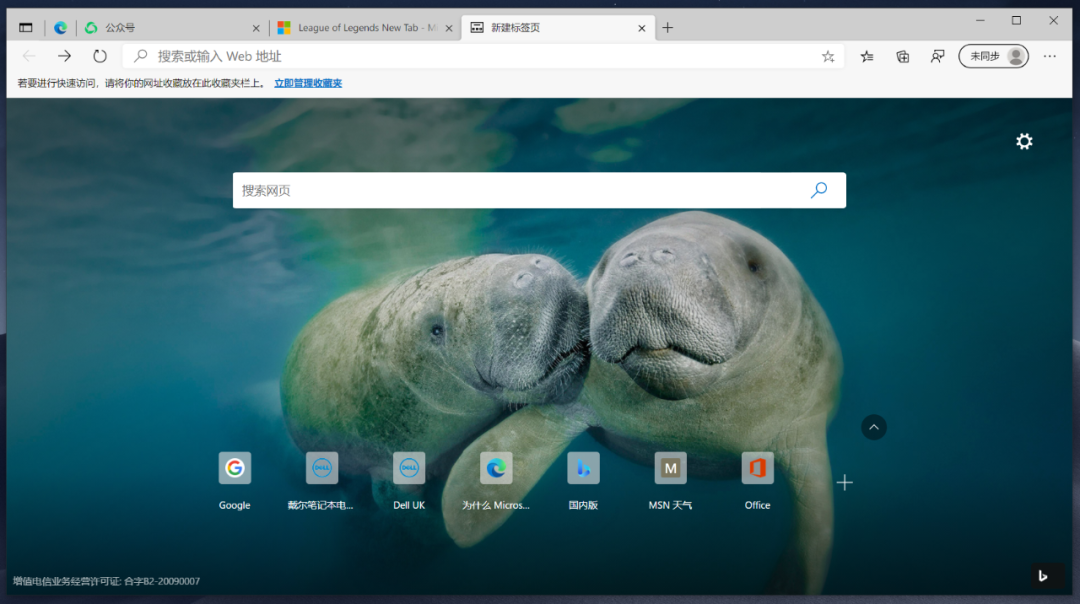This screenshot has height=604, width=1080.
Task: Reload the page with refresh icon
Action: coord(100,56)
